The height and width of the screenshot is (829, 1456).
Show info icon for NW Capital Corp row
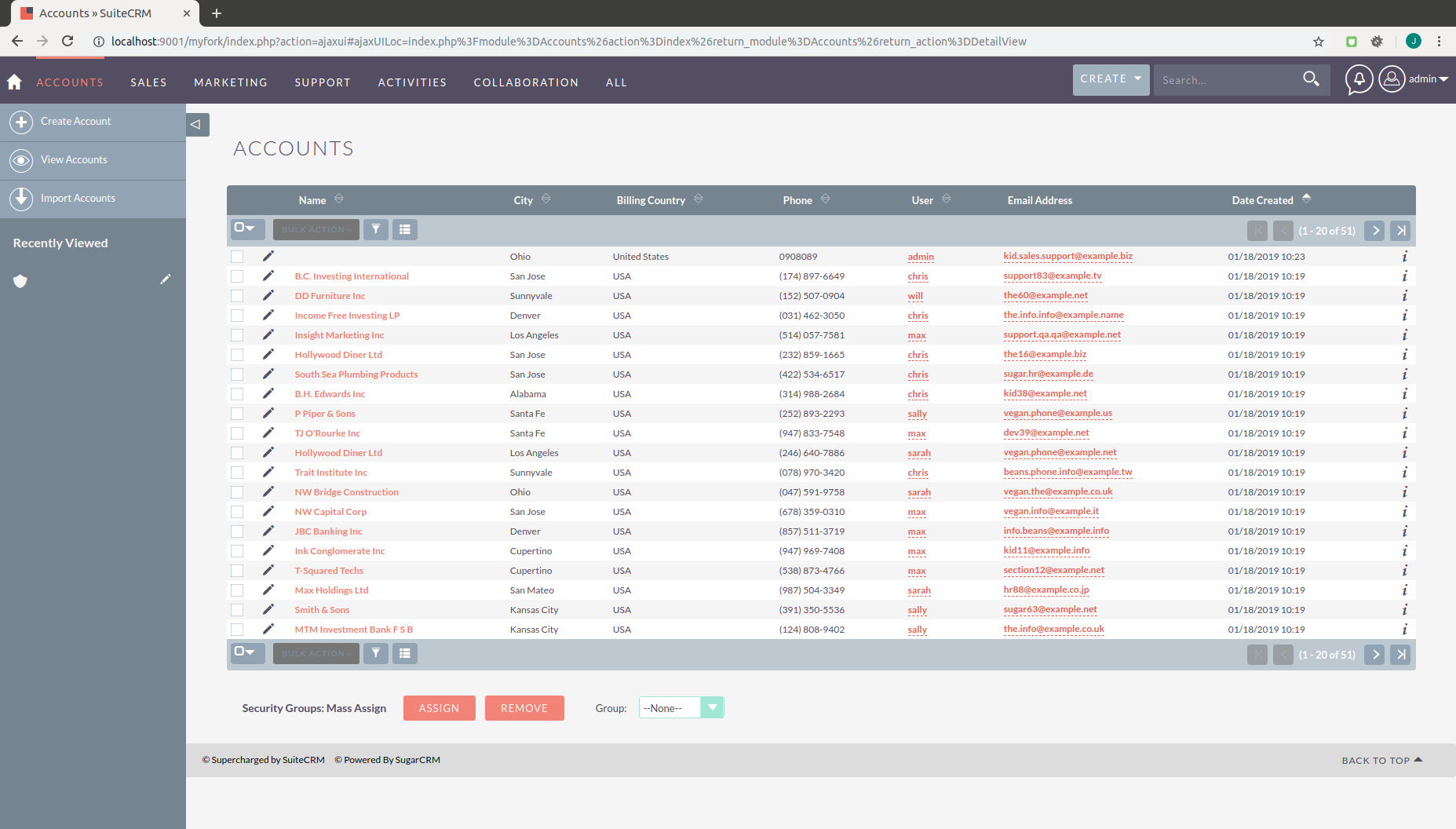pyautogui.click(x=1404, y=512)
